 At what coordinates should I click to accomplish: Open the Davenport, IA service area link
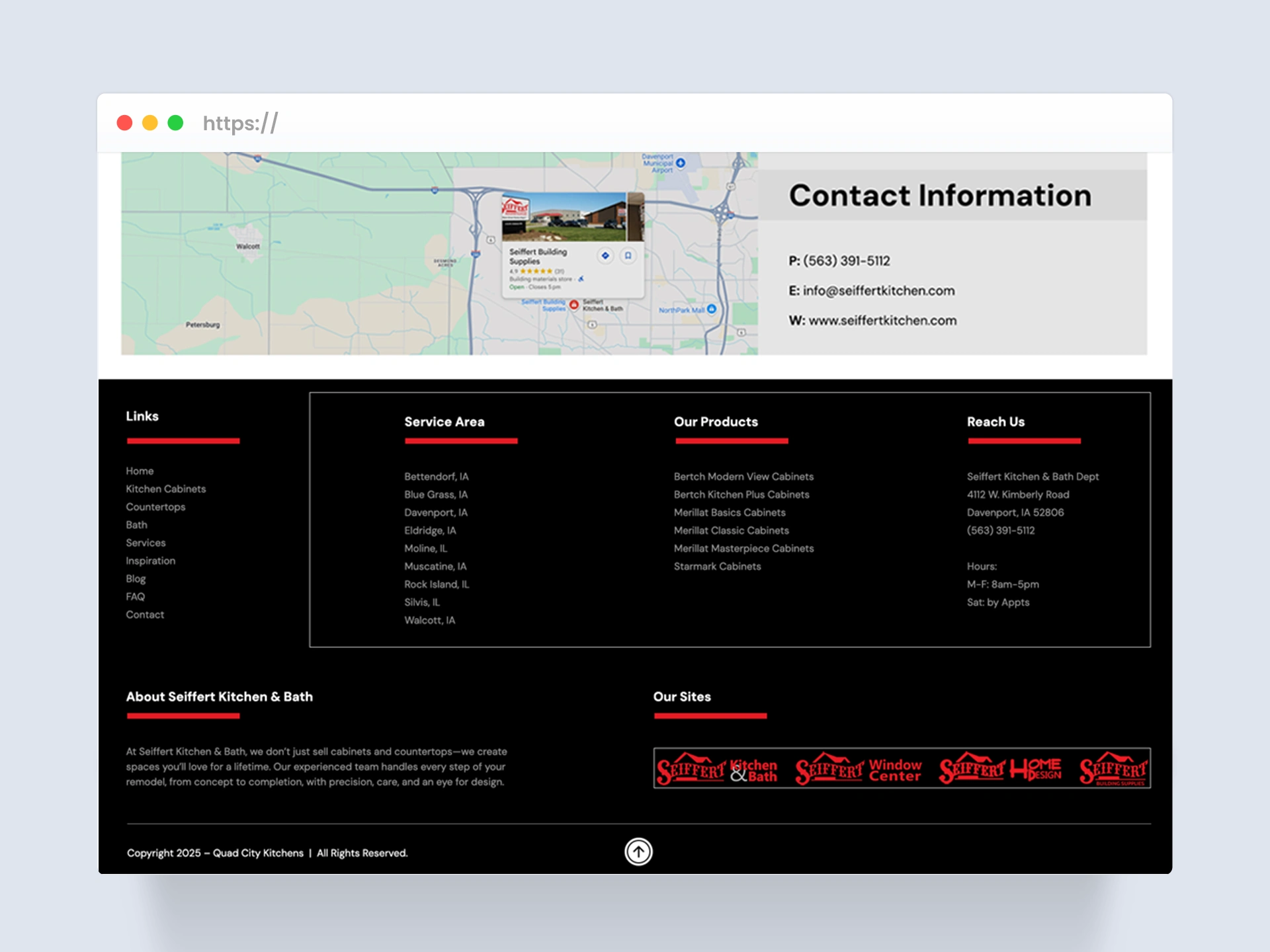point(436,512)
